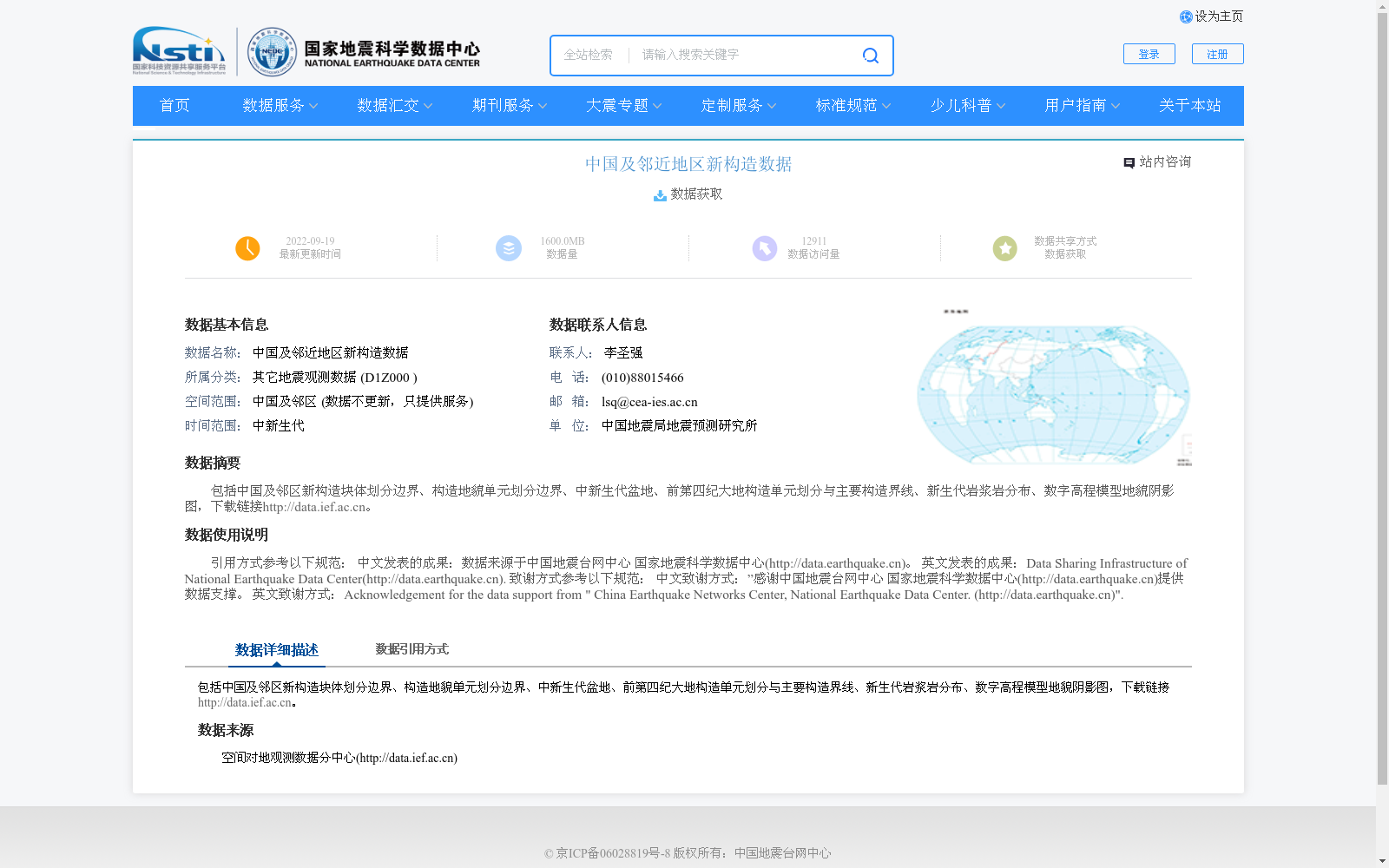Image resolution: width=1389 pixels, height=868 pixels.
Task: Open the 全站检索 search scope selector
Action: coord(589,55)
